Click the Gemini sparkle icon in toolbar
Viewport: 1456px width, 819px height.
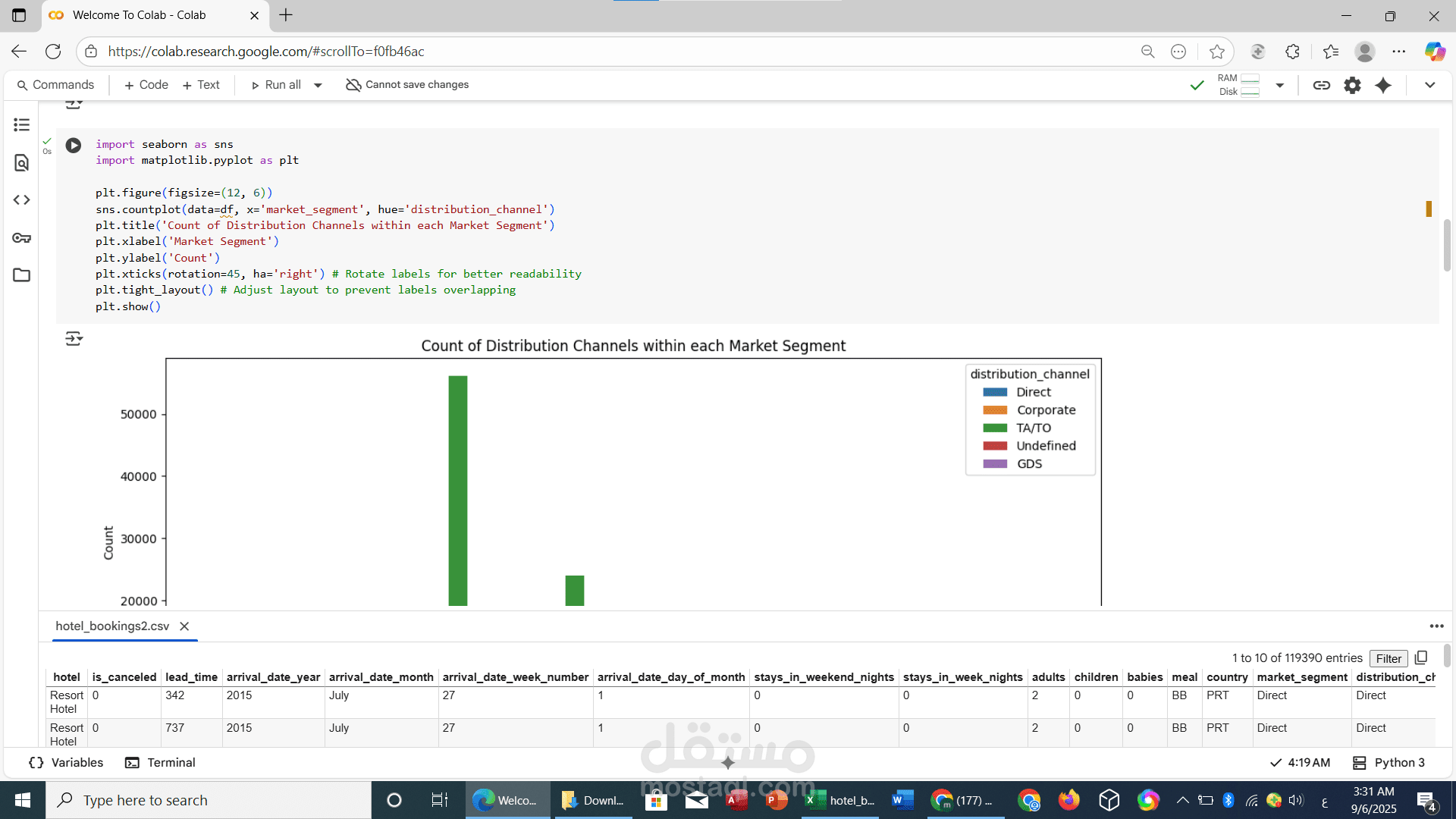[1383, 86]
